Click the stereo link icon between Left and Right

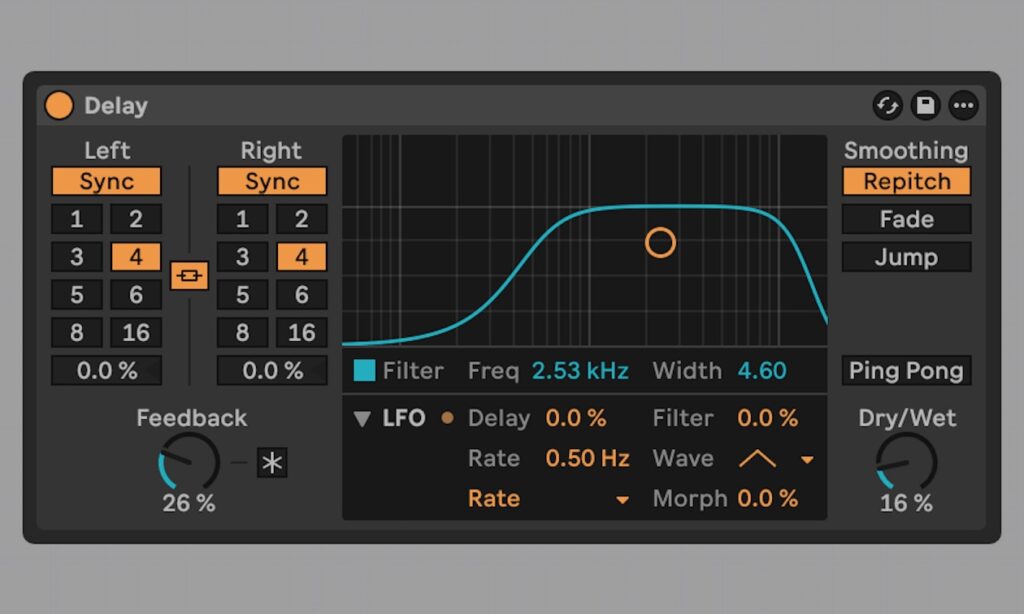(190, 275)
